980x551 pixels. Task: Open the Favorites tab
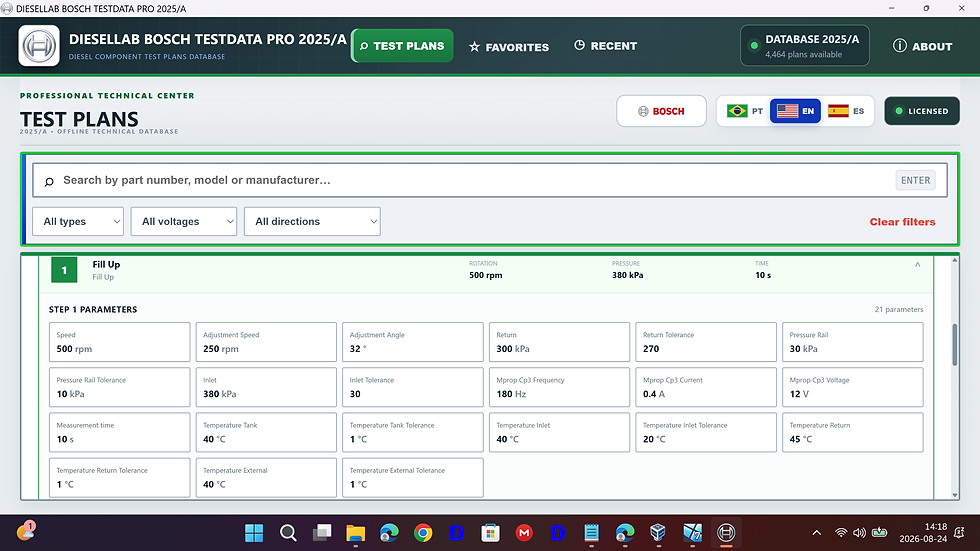pos(509,46)
